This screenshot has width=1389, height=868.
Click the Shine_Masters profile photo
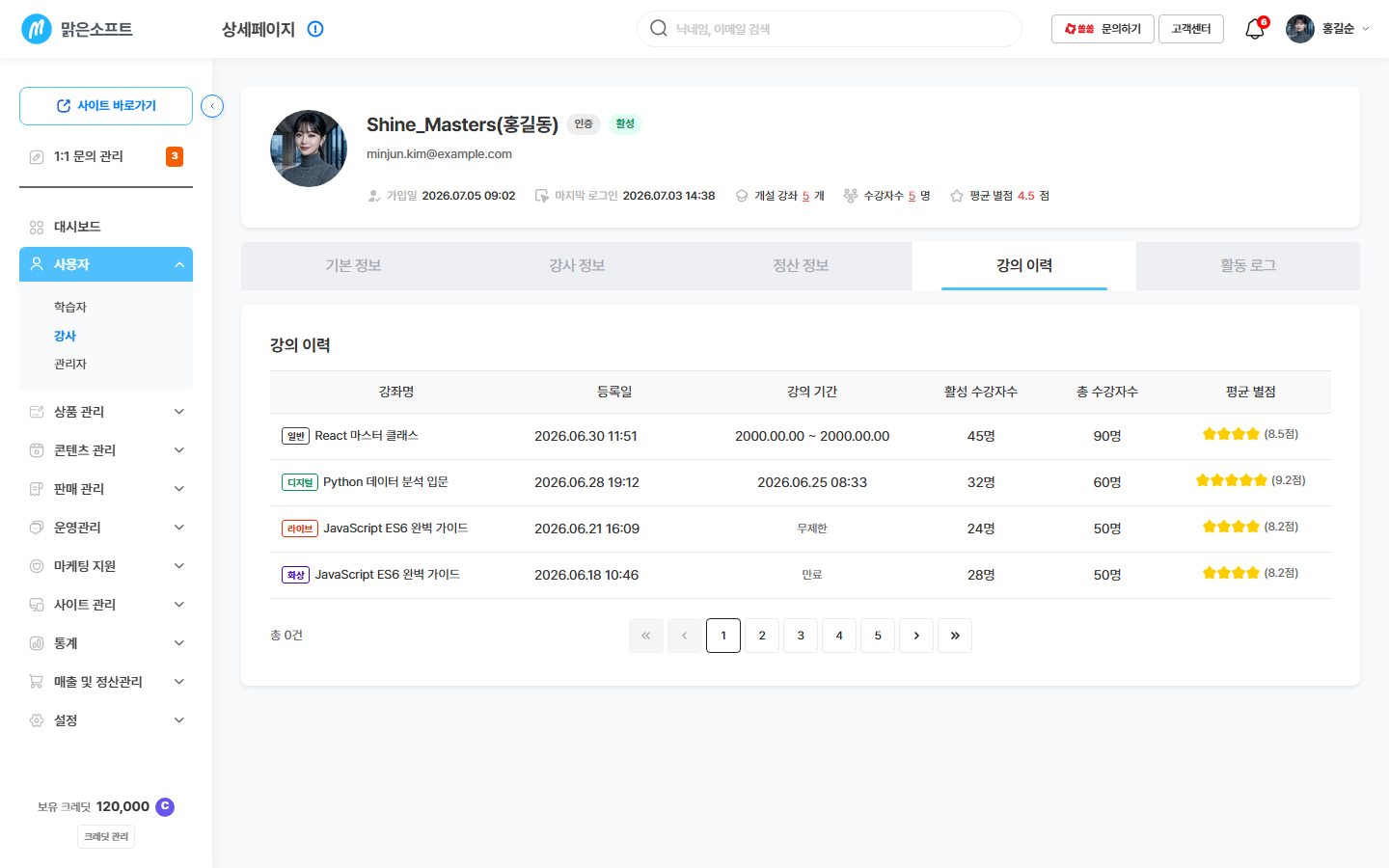pos(309,149)
